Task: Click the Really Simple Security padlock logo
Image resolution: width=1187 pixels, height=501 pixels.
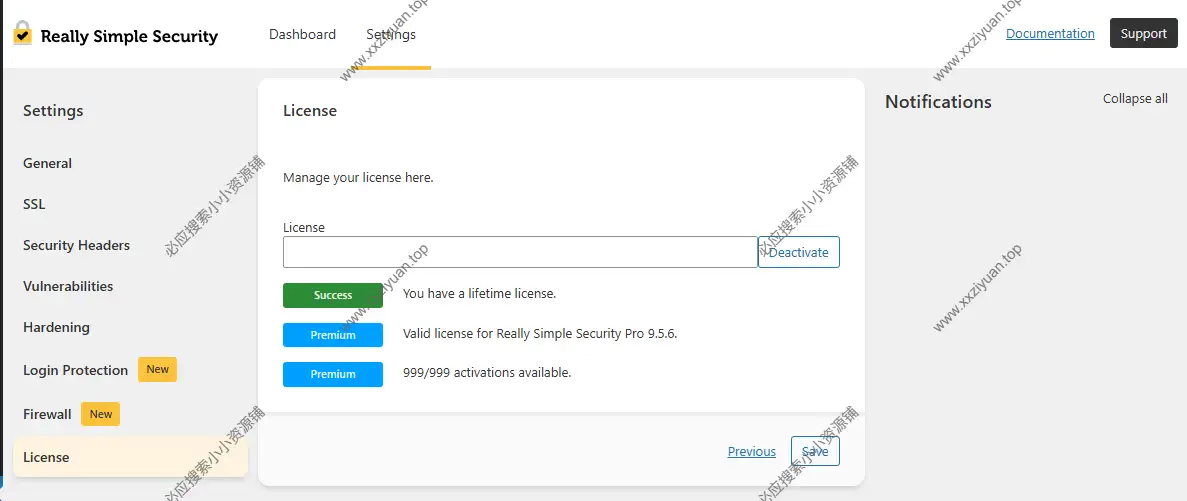Action: pos(22,34)
